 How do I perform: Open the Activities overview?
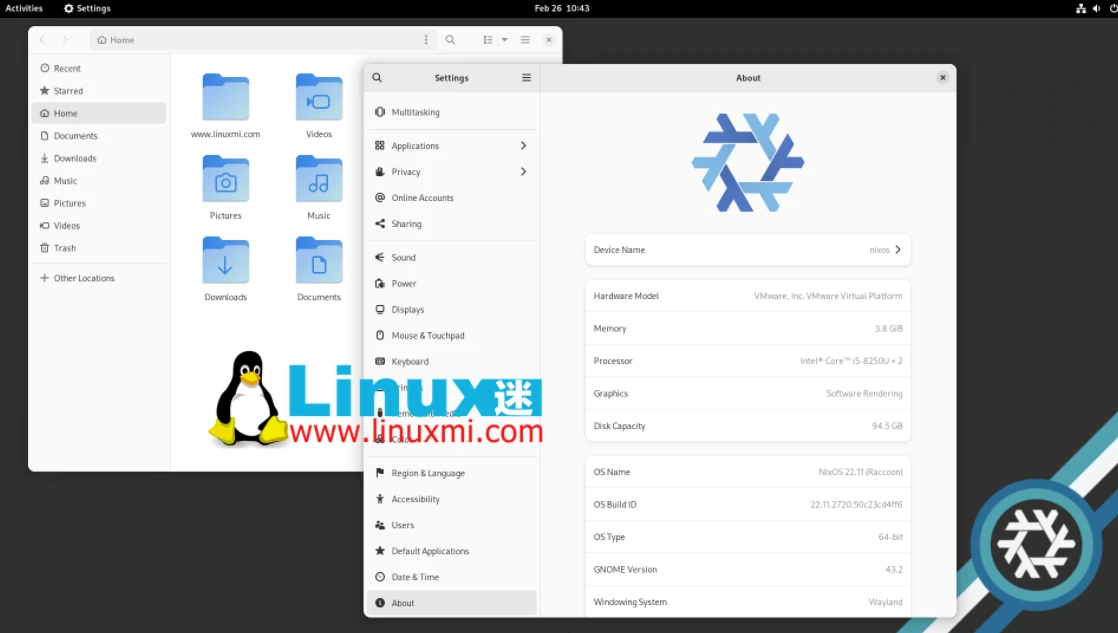point(23,8)
